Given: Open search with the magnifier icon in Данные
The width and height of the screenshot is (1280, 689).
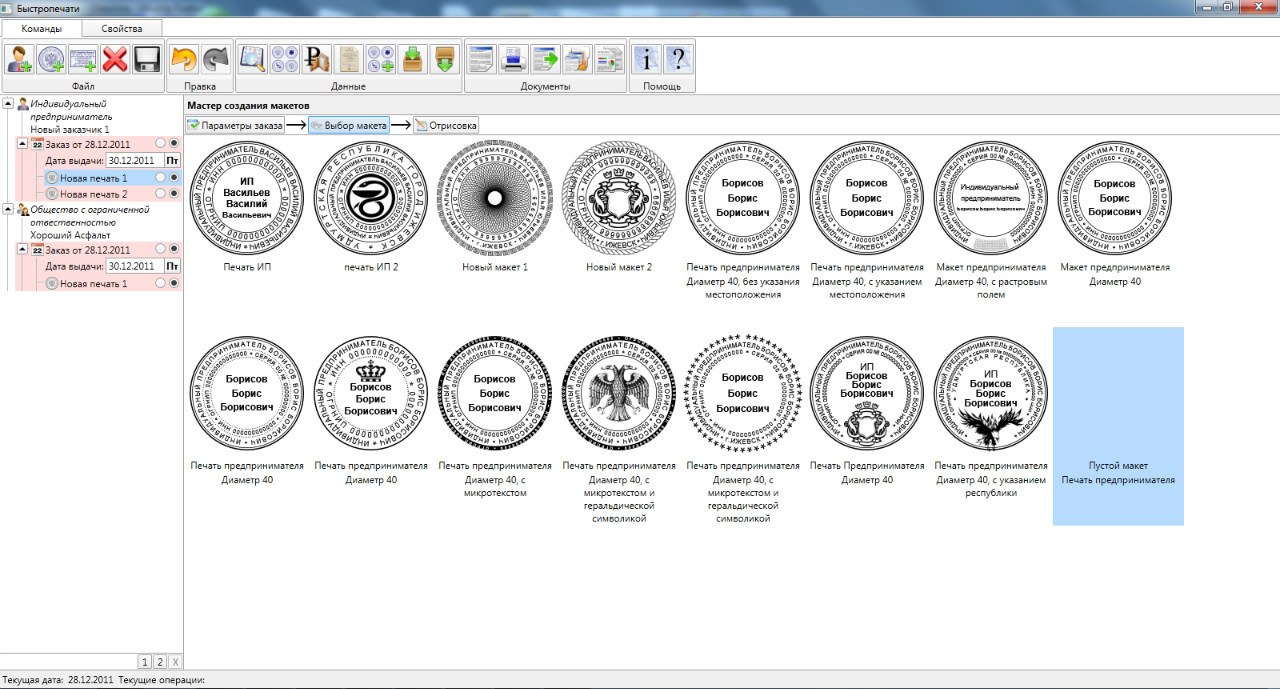Looking at the screenshot, I should 253,59.
